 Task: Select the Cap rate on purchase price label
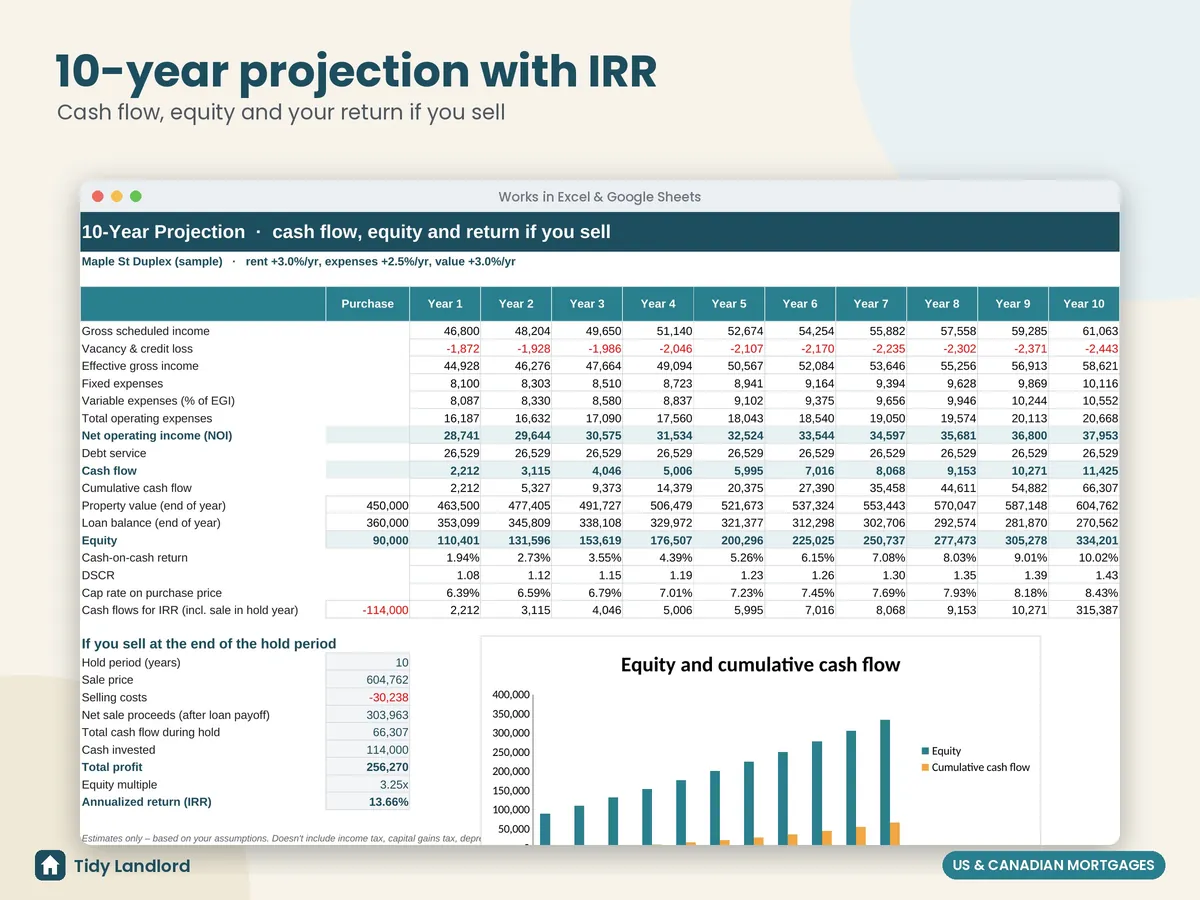[151, 593]
